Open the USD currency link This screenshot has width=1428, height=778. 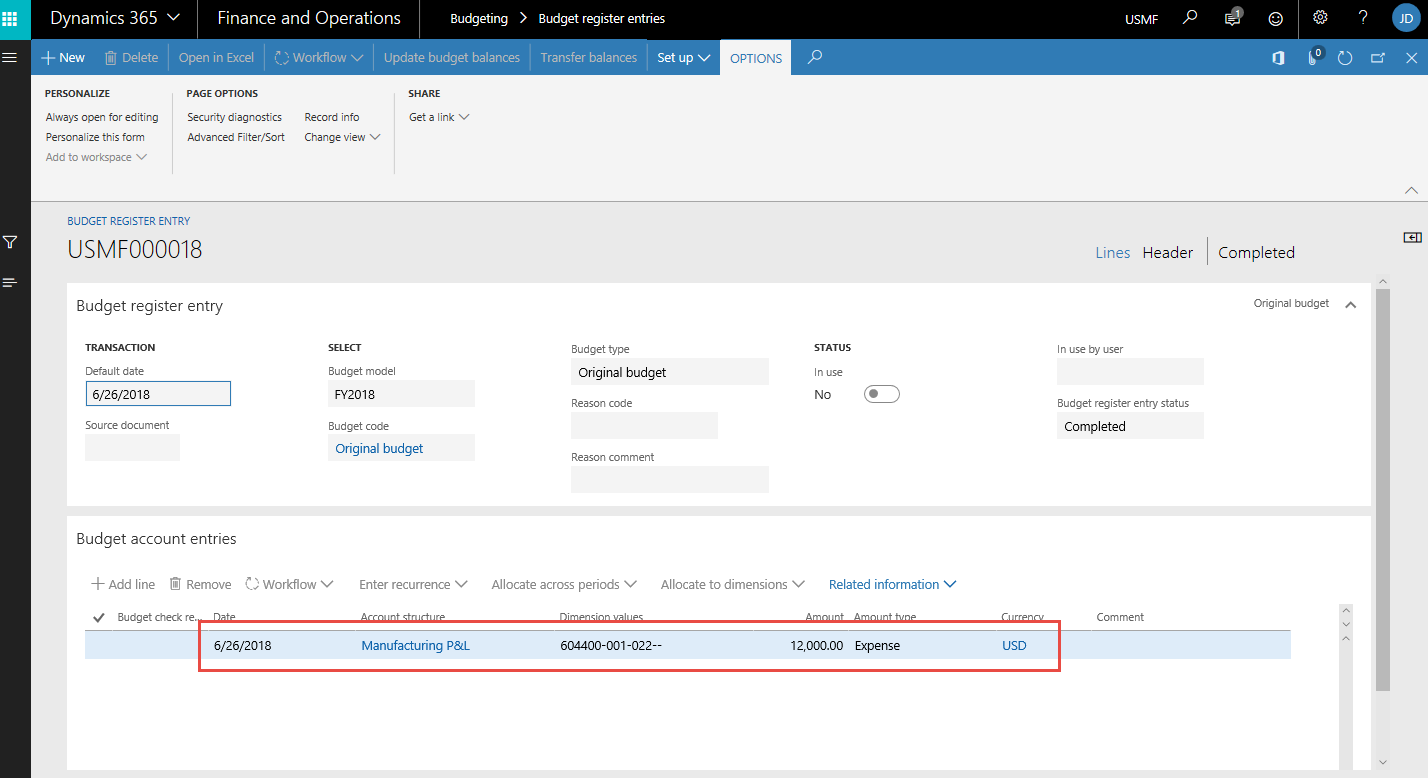point(1014,645)
